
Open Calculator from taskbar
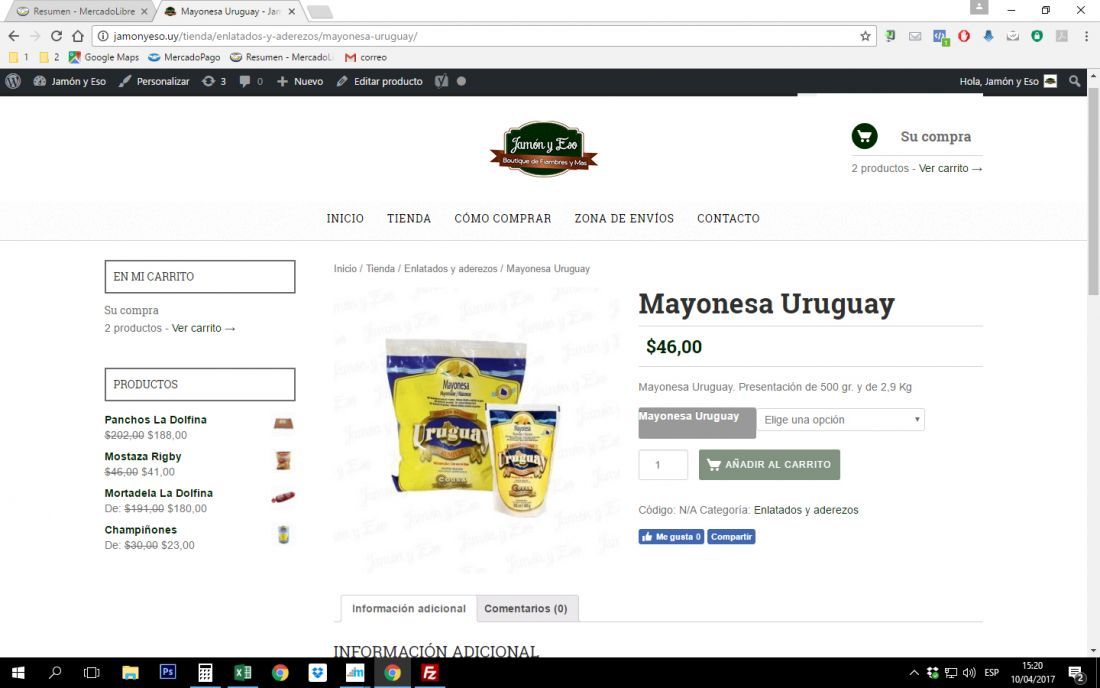point(205,673)
